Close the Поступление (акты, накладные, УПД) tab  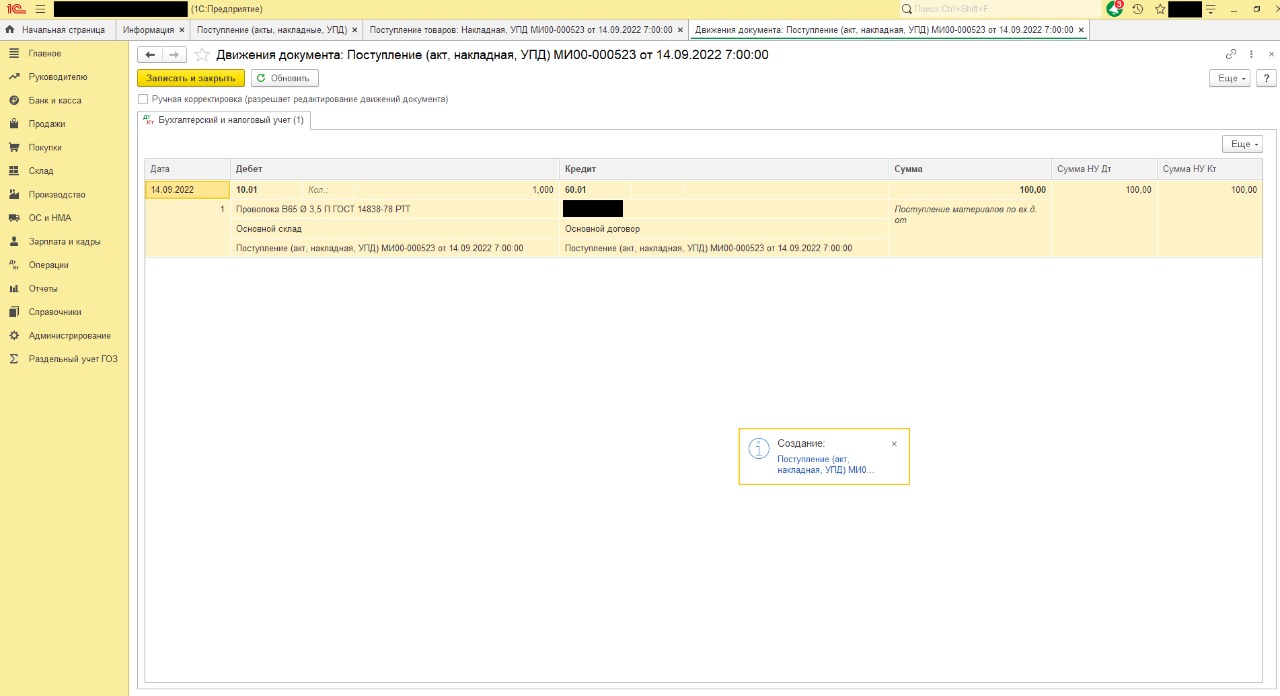tap(355, 30)
